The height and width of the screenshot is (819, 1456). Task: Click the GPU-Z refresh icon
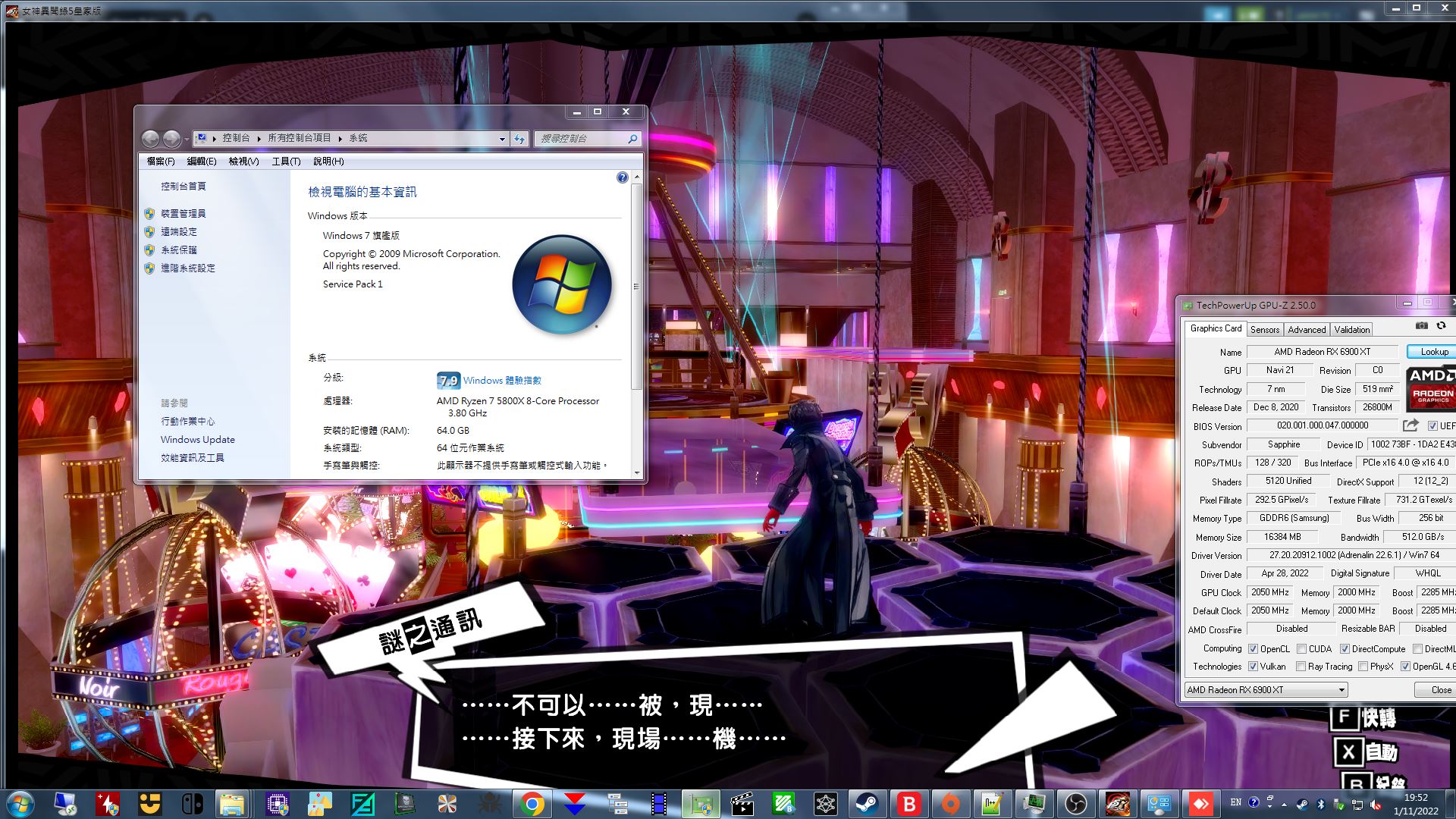tap(1441, 326)
